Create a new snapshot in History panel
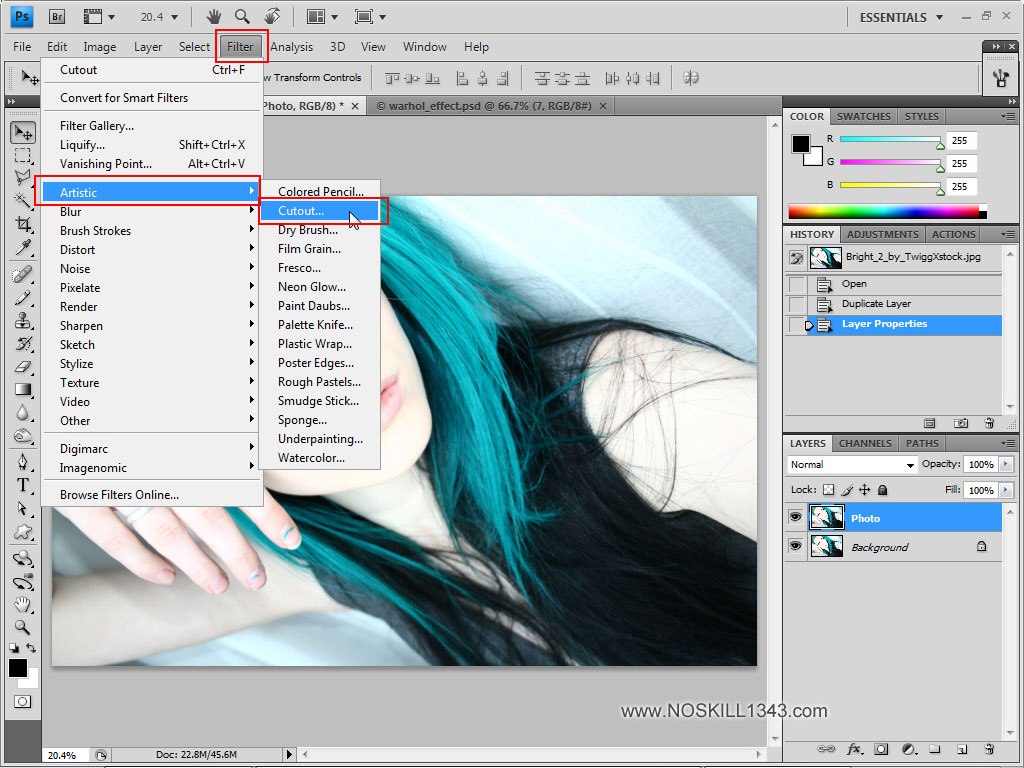Viewport: 1024px width, 768px height. (961, 423)
